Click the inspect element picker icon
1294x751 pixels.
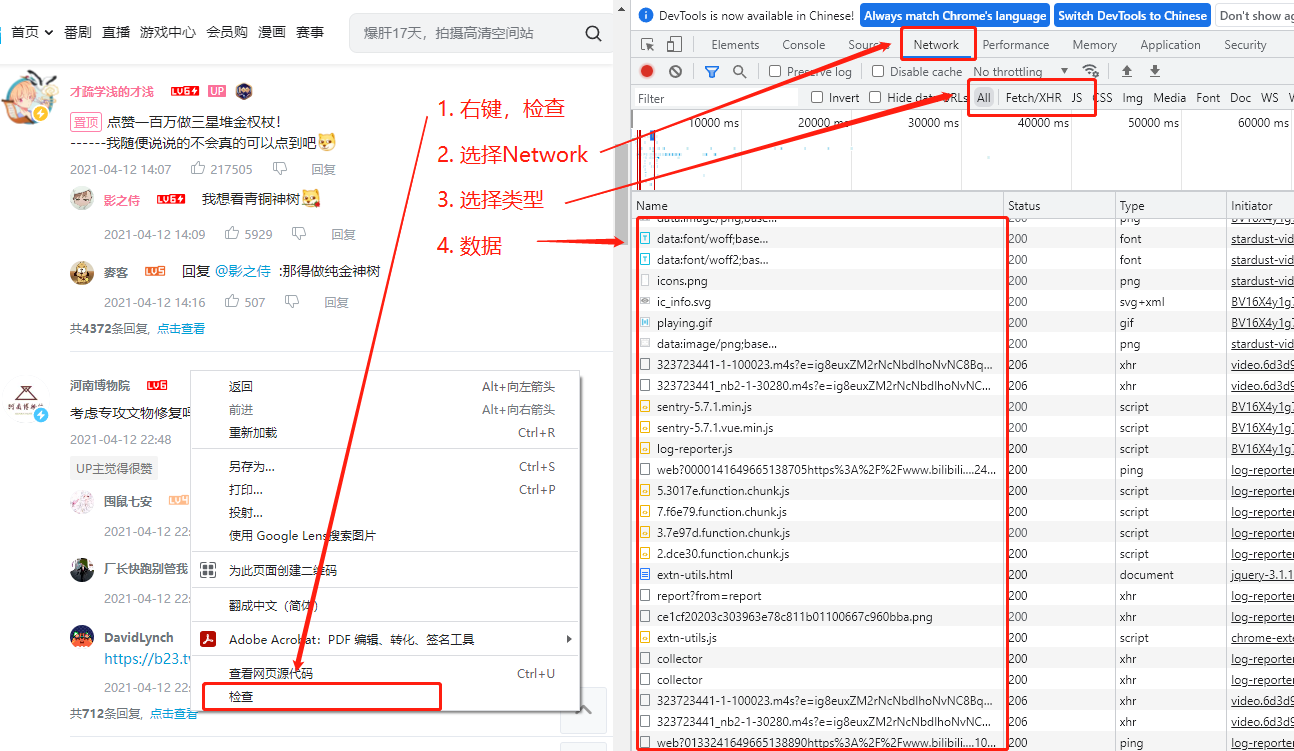pos(648,45)
